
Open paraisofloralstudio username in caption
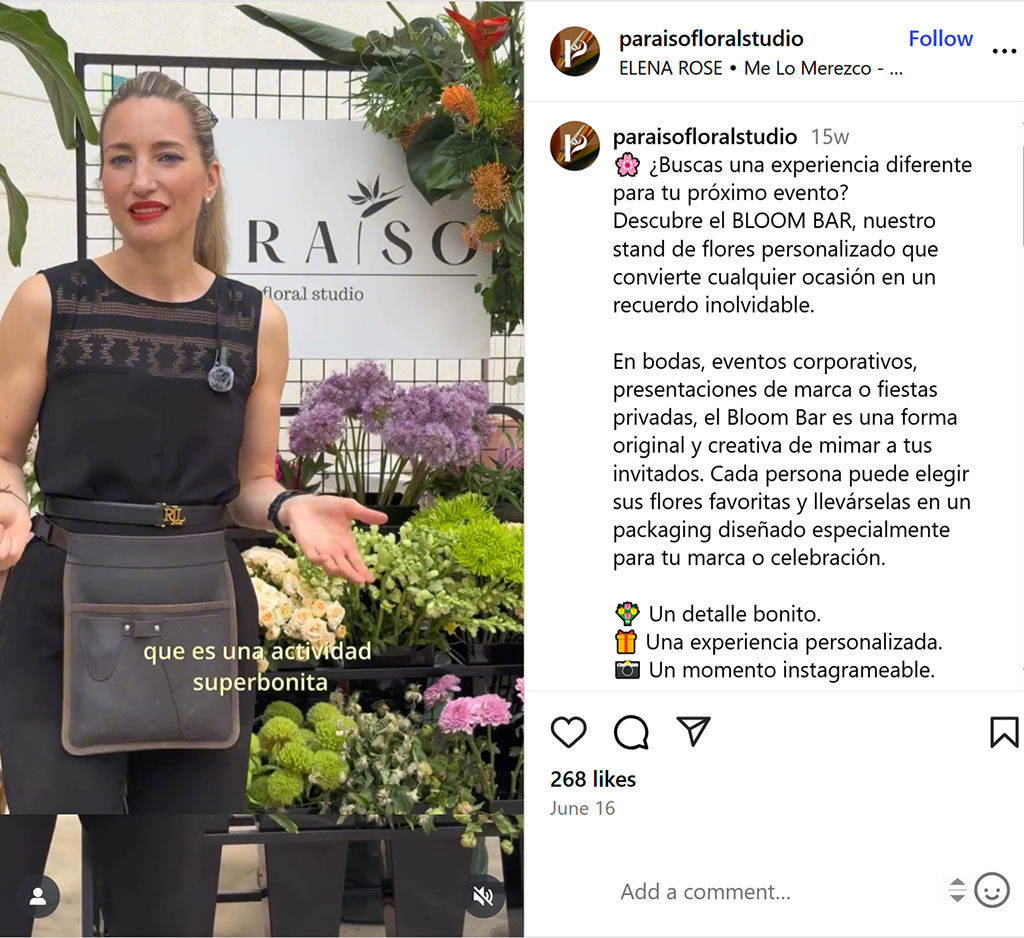pyautogui.click(x=705, y=137)
